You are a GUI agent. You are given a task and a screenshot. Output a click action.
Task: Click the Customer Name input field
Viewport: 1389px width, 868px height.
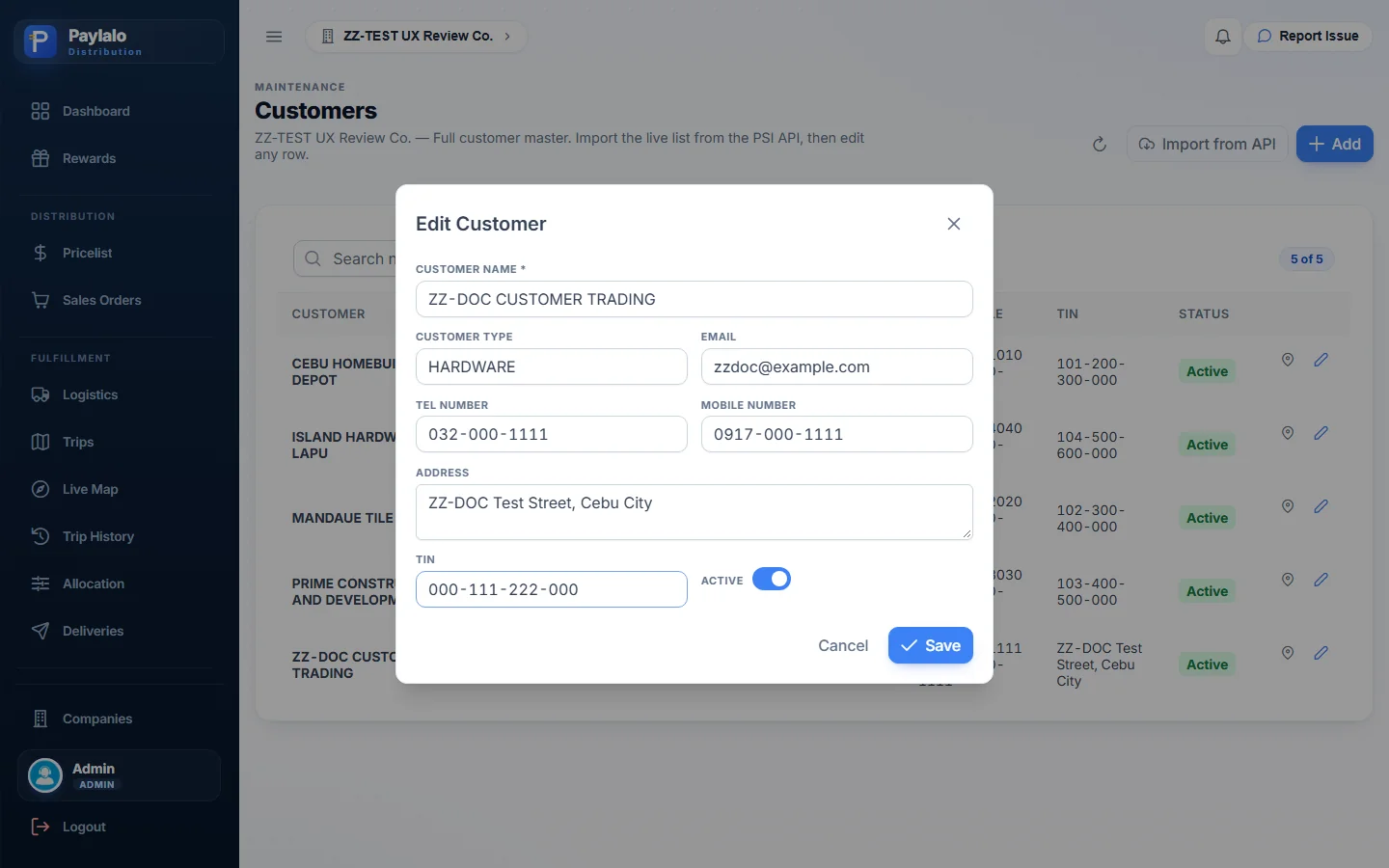click(694, 299)
